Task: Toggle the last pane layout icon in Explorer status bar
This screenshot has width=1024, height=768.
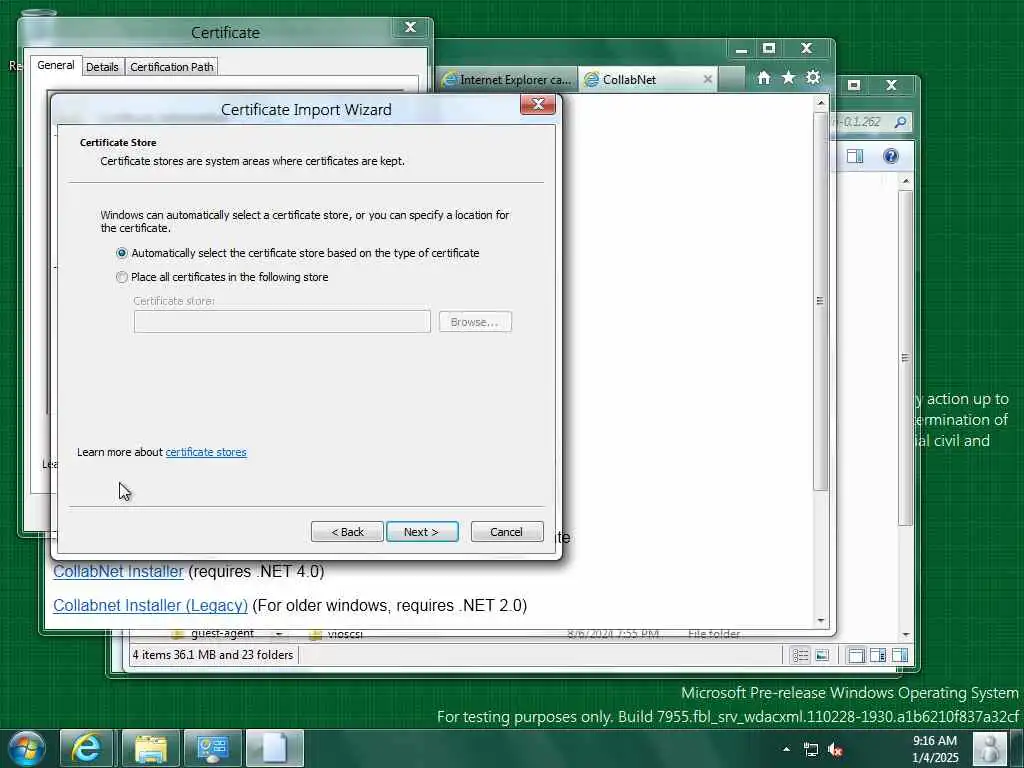Action: pyautogui.click(x=900, y=655)
